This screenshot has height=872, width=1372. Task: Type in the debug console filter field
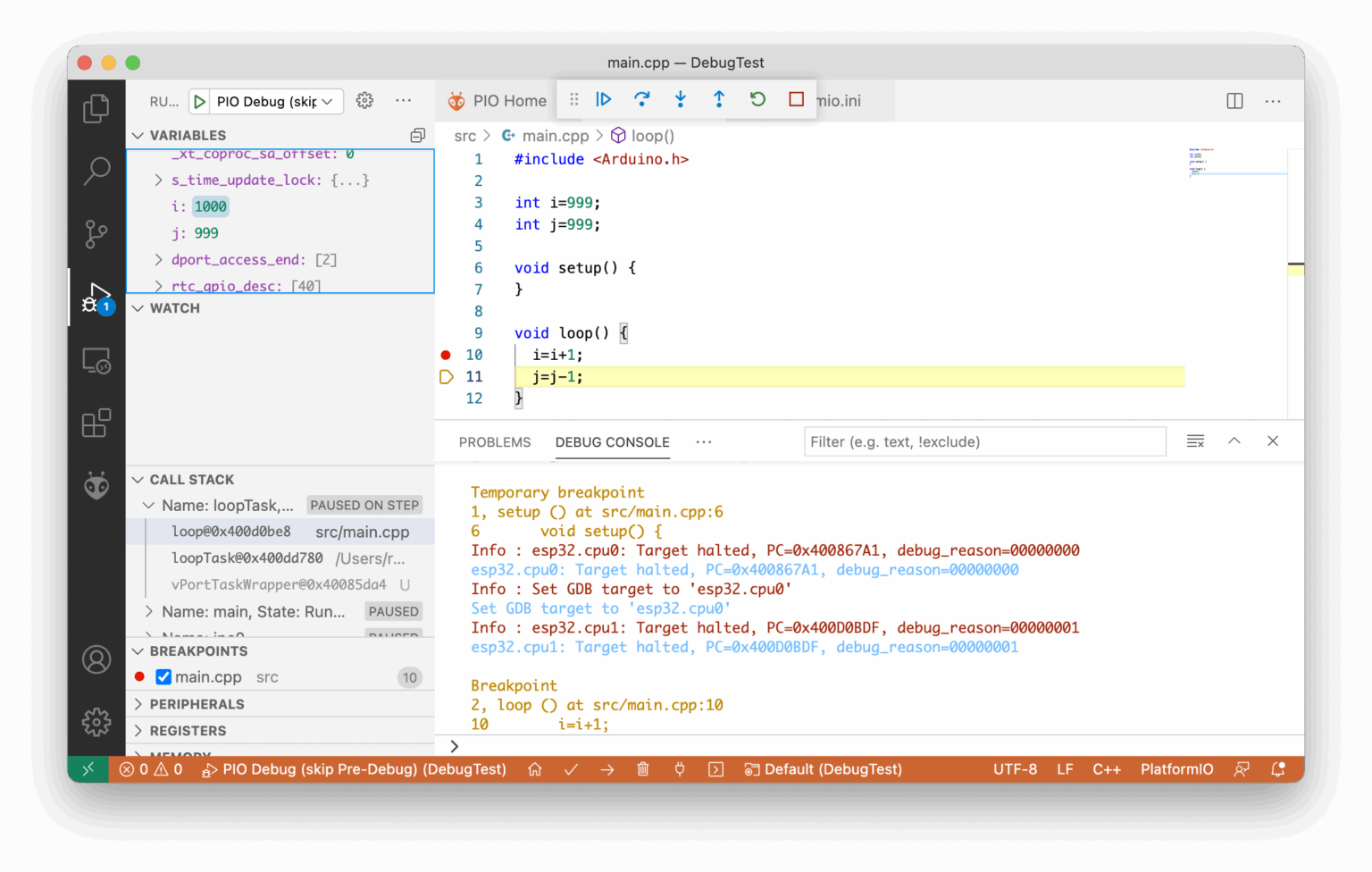[x=983, y=440]
